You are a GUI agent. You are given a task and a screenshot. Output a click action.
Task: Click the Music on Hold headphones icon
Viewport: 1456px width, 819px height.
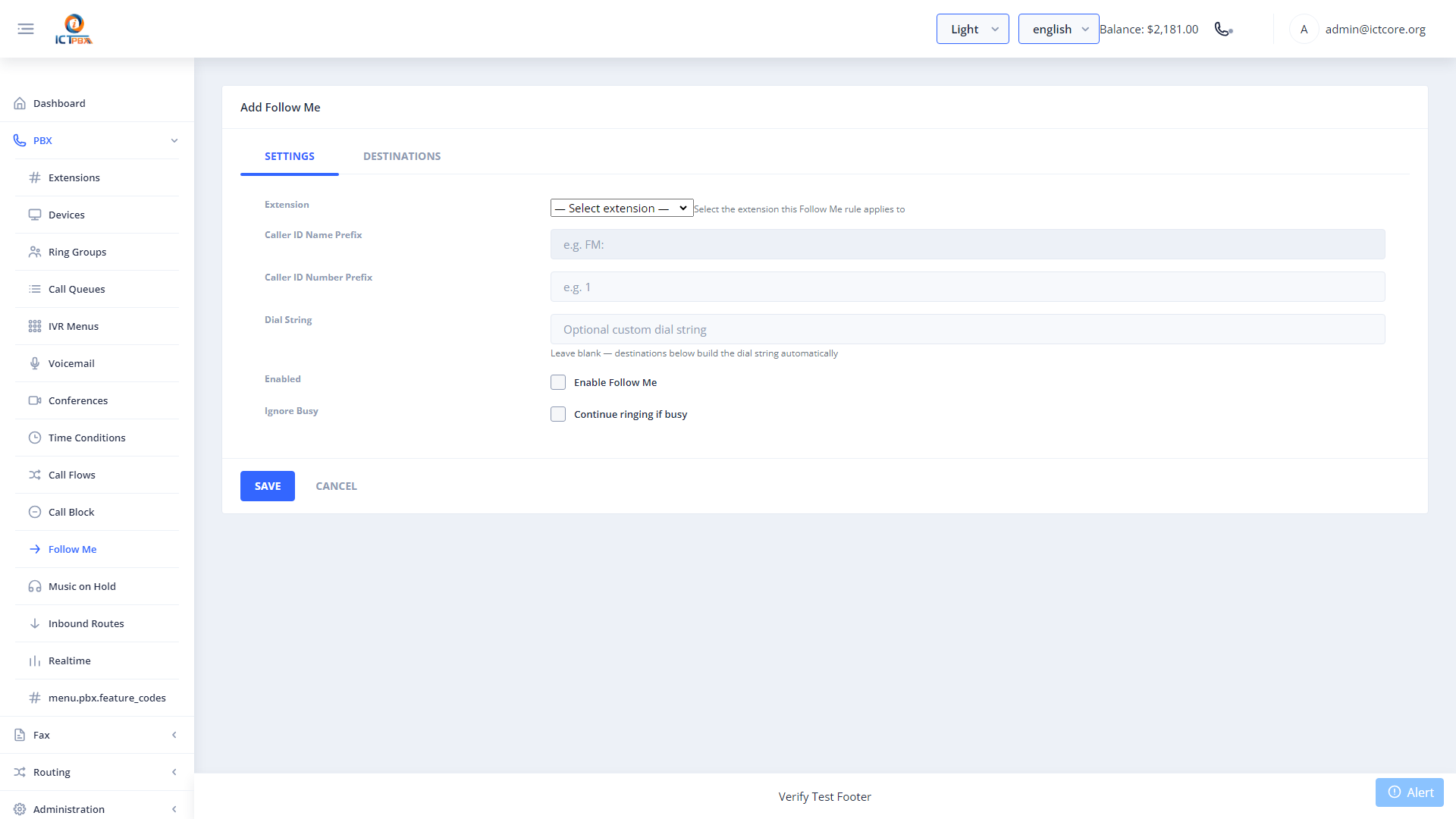click(35, 586)
